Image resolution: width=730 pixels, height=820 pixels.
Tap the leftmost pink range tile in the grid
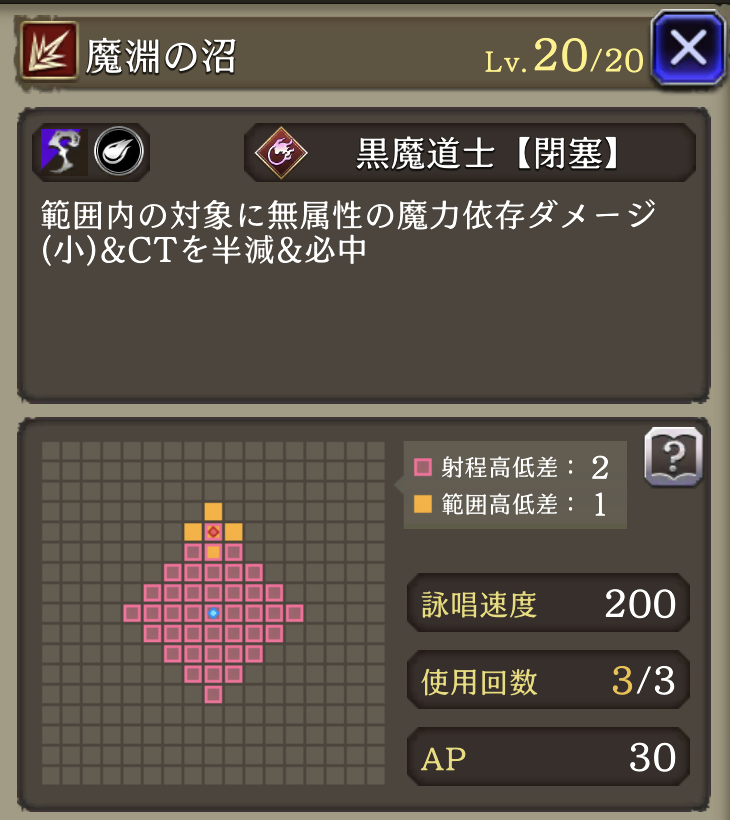pos(132,613)
